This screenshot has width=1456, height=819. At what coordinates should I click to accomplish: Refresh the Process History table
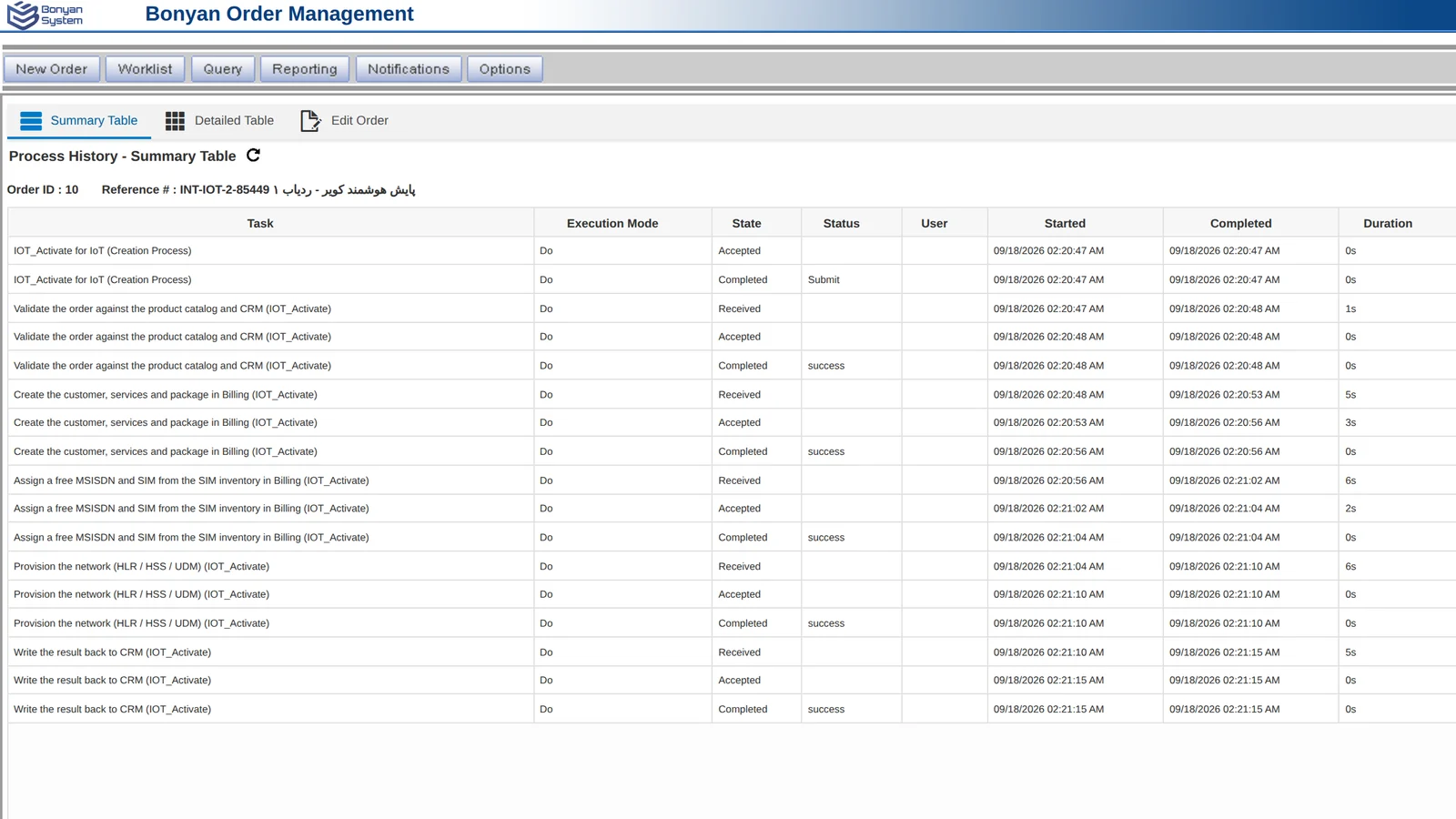(x=254, y=156)
